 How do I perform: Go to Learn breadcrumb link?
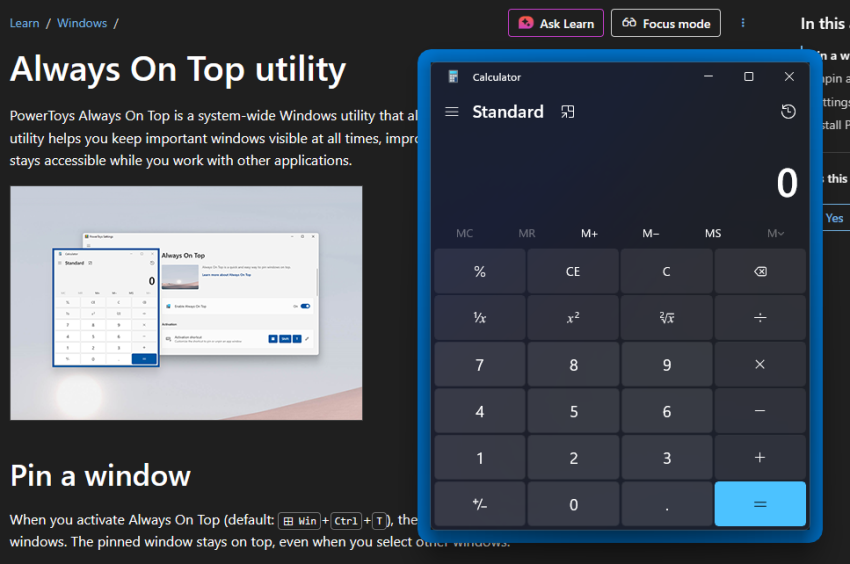point(25,22)
